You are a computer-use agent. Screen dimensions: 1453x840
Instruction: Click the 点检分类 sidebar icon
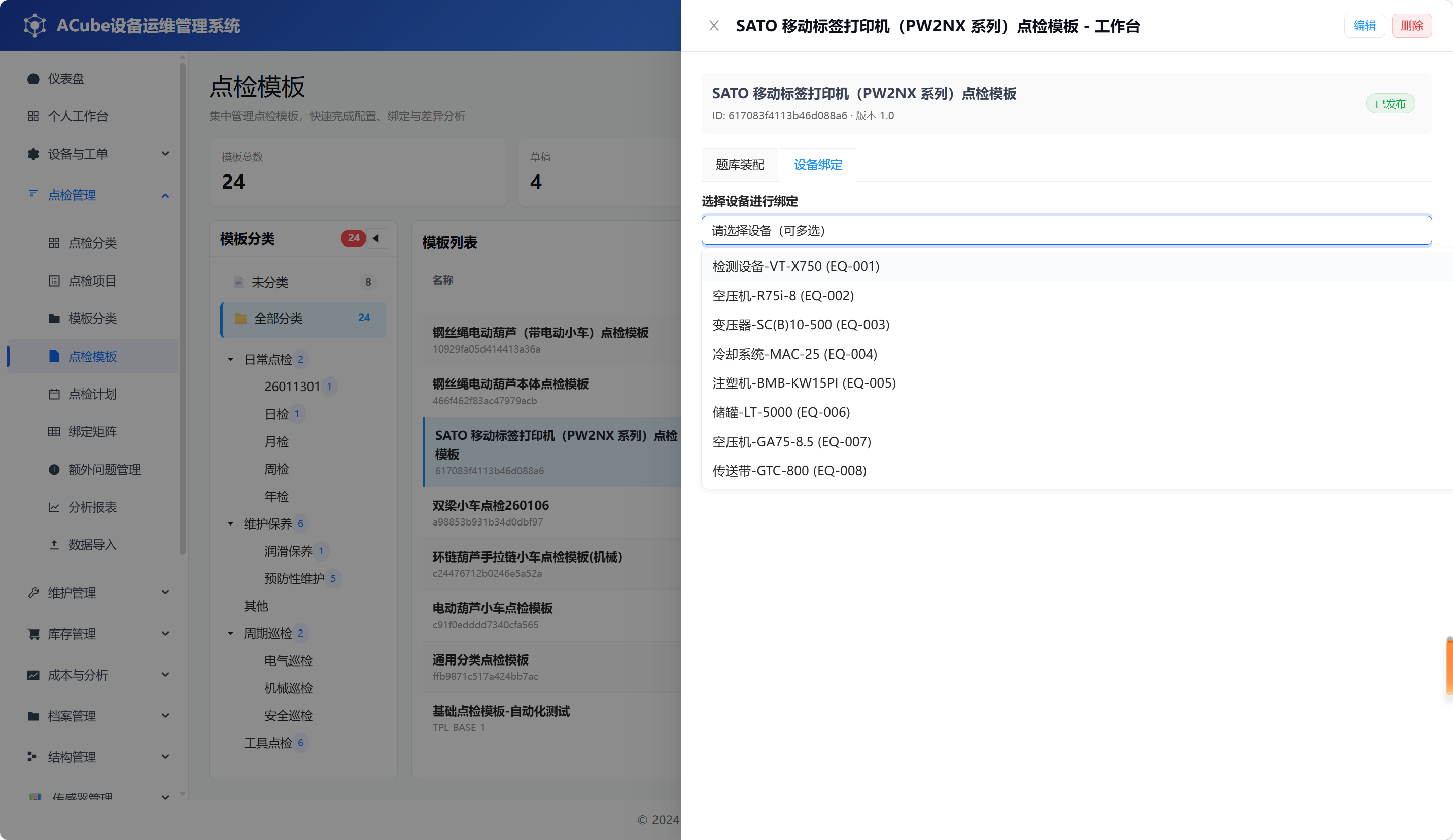pyautogui.click(x=54, y=243)
